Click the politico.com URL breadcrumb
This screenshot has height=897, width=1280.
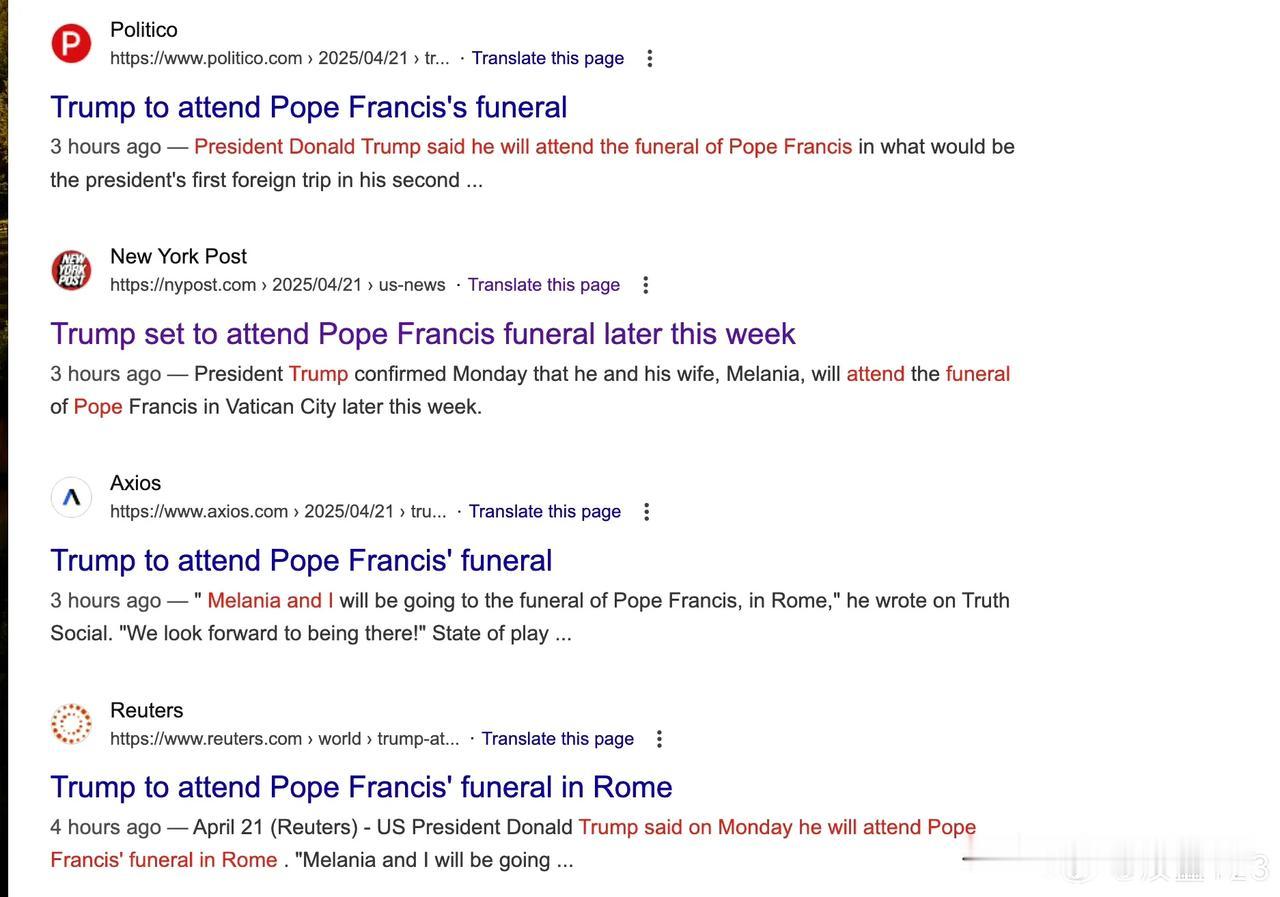click(x=280, y=58)
